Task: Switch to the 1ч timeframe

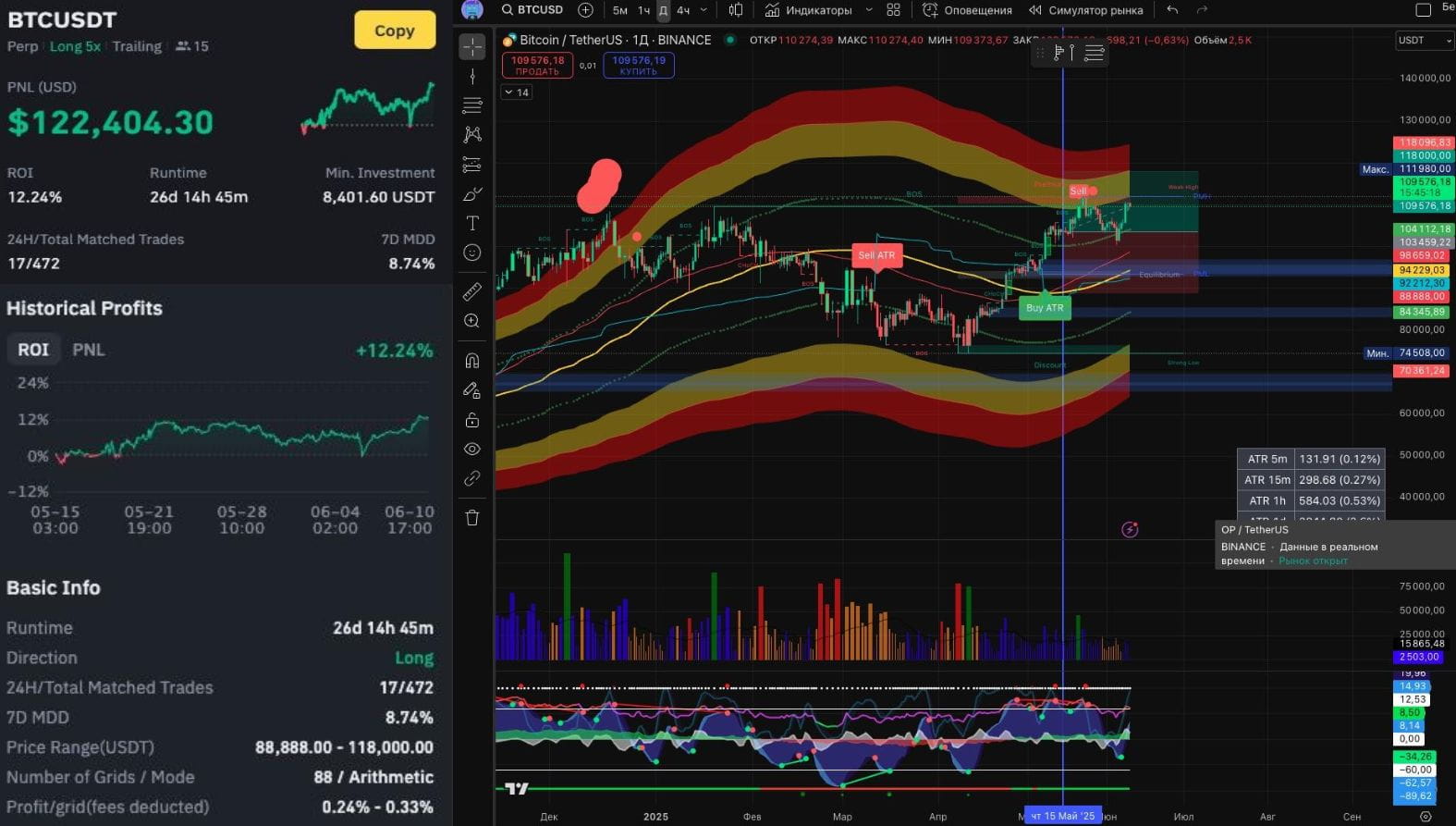Action: point(643,10)
